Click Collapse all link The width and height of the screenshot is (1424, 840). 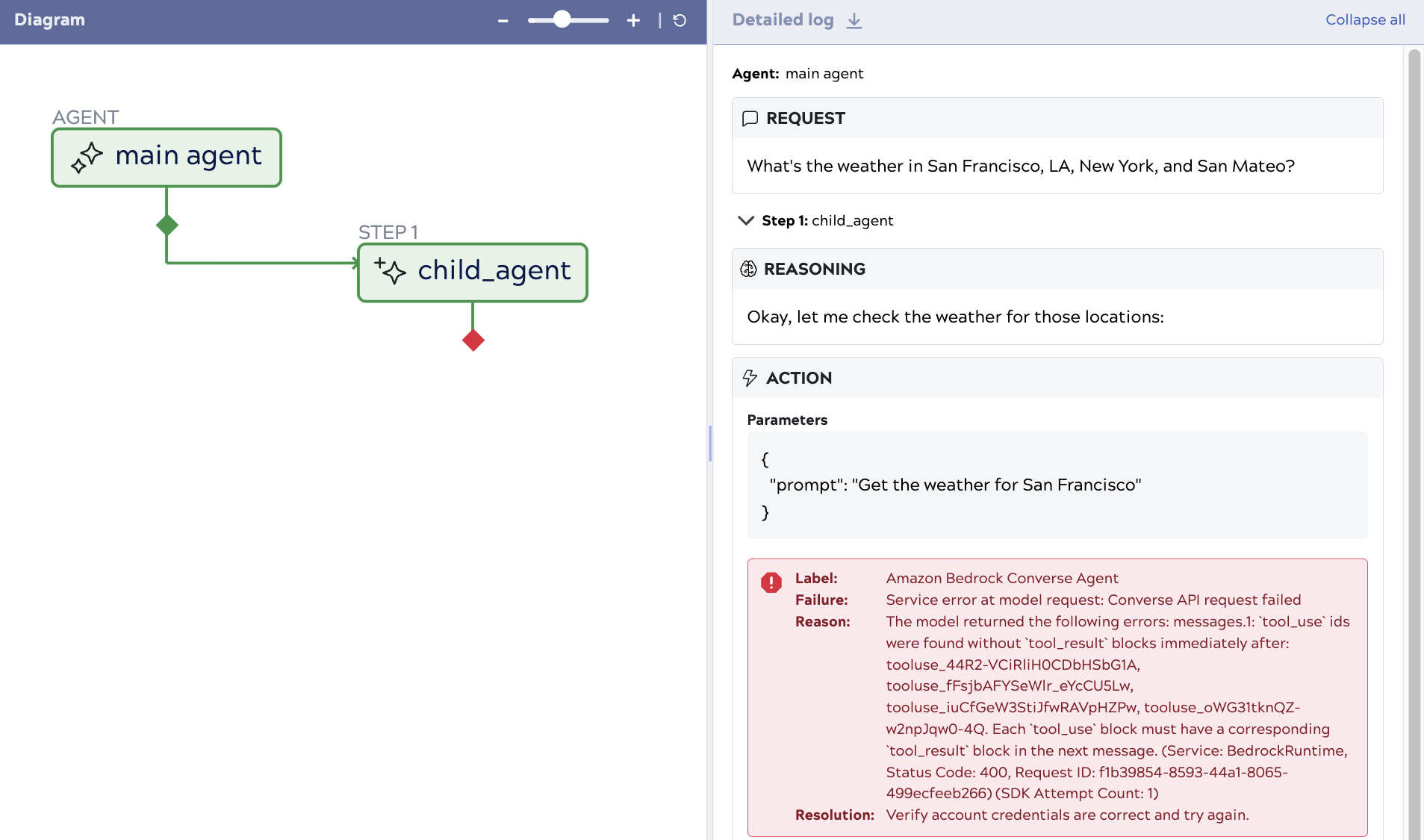pos(1364,20)
